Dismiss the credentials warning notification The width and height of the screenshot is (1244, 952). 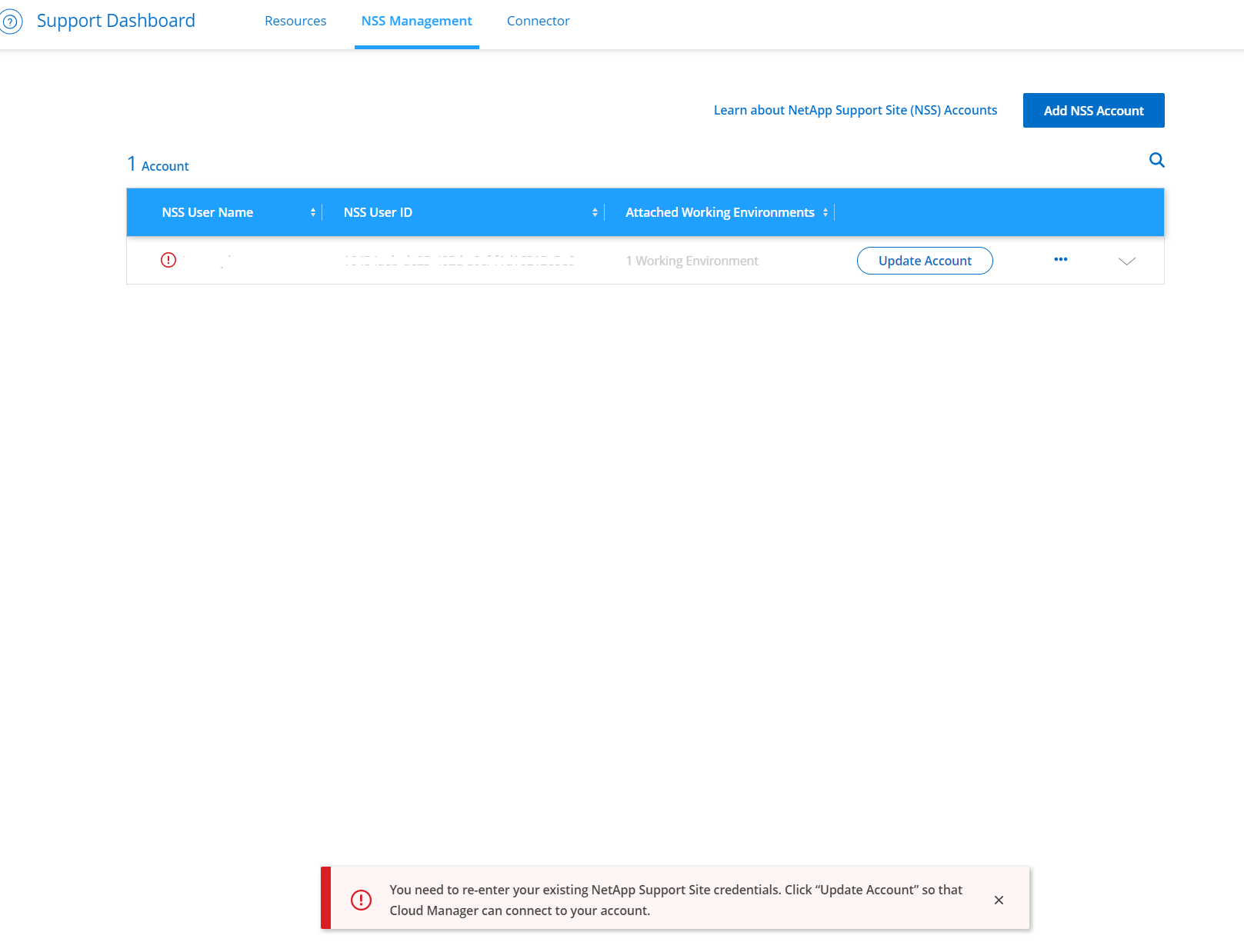(x=999, y=900)
